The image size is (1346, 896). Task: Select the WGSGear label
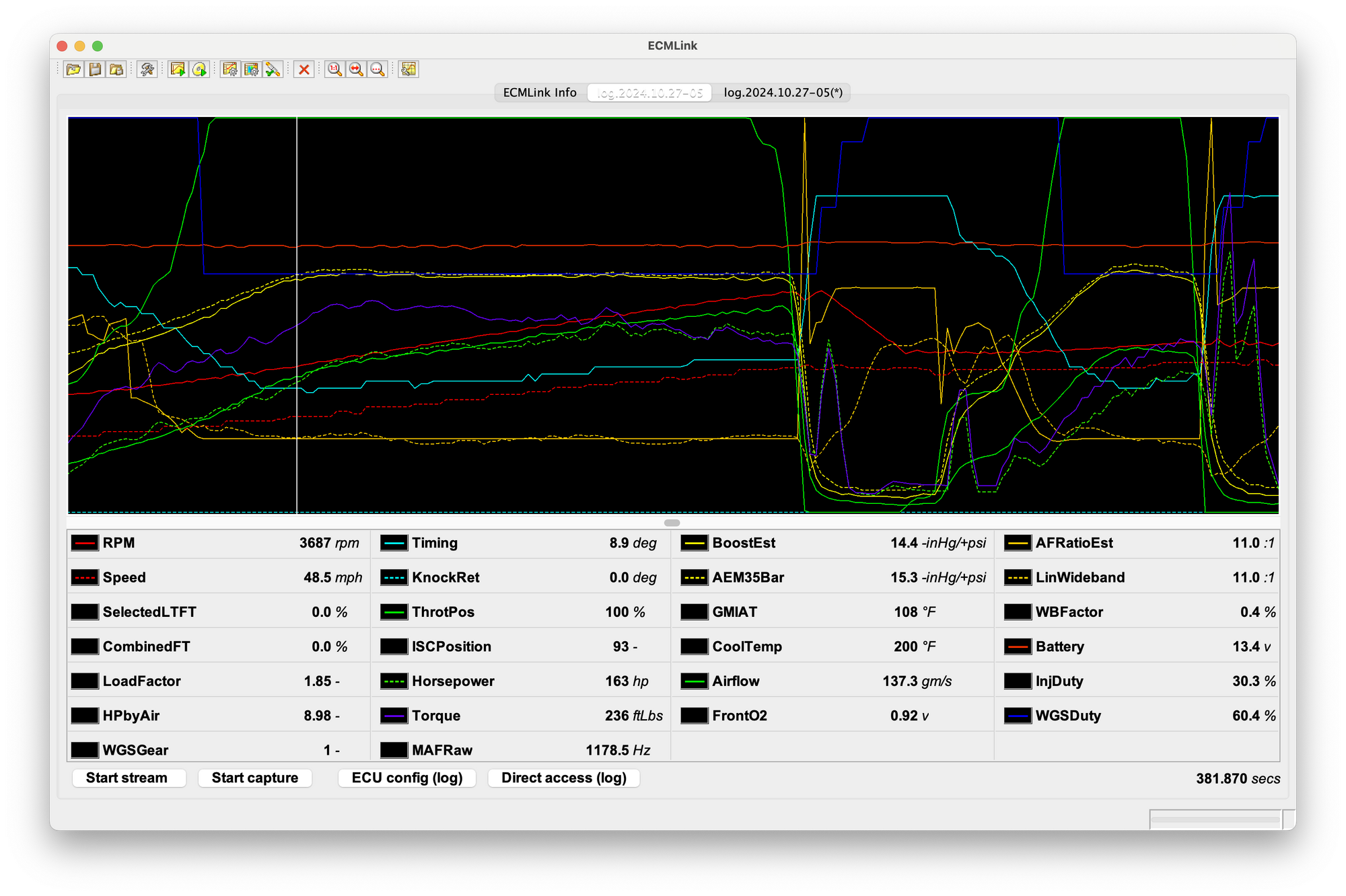tap(135, 750)
